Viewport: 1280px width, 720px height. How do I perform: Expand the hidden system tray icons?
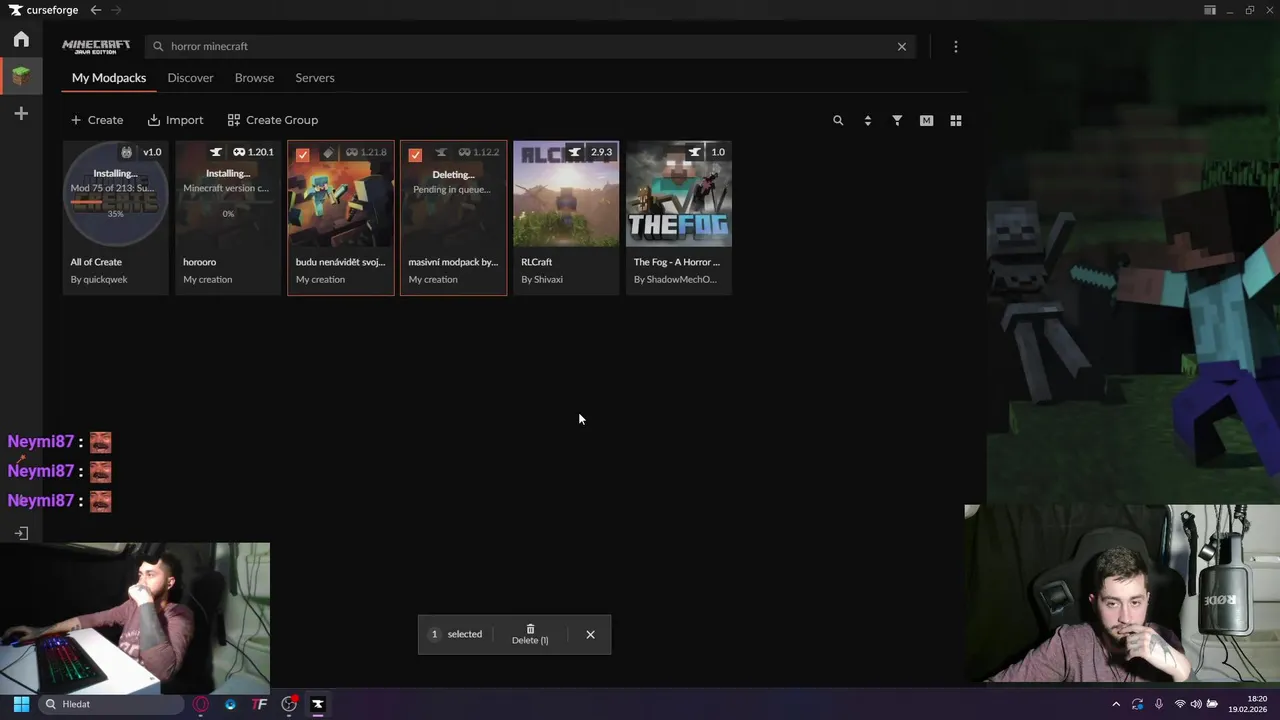[1116, 704]
